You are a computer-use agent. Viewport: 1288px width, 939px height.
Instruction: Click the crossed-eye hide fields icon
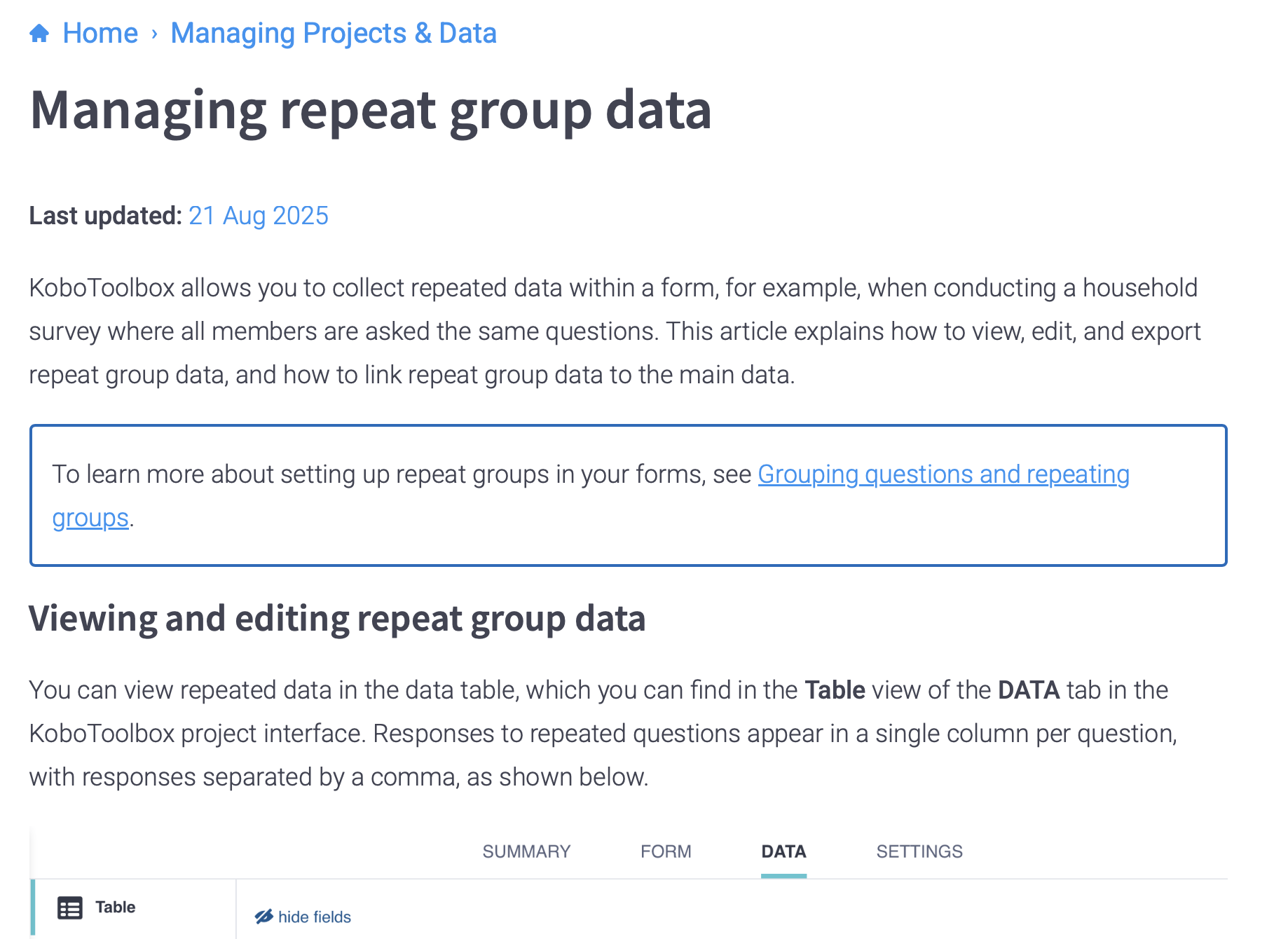click(263, 917)
